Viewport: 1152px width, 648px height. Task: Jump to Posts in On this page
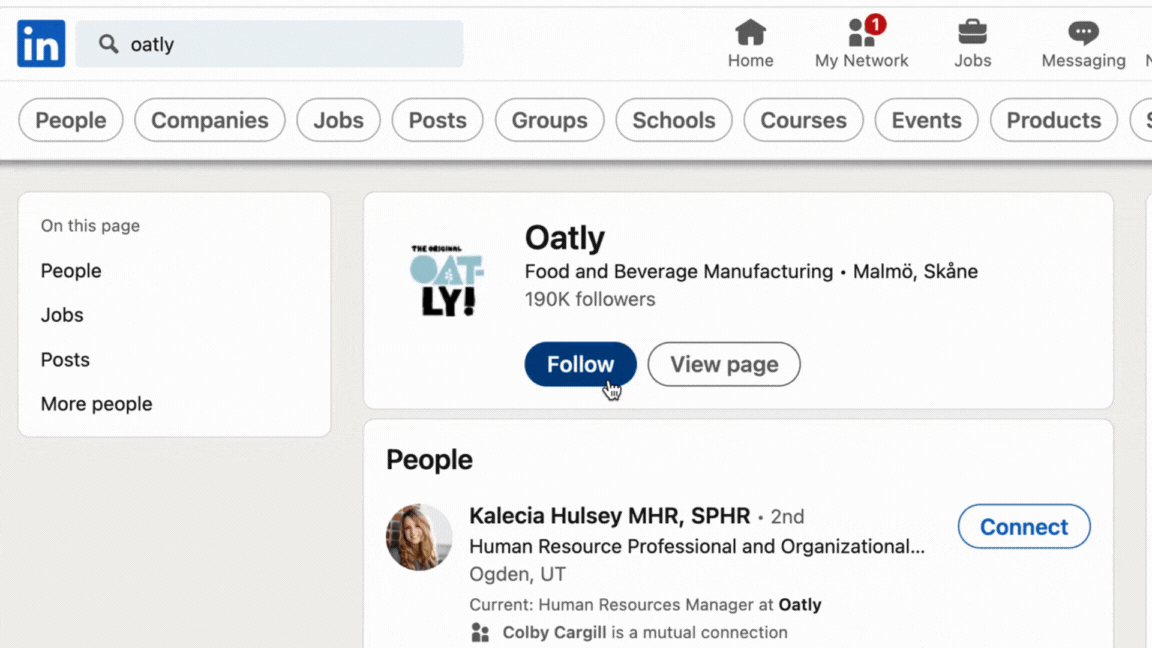click(65, 360)
